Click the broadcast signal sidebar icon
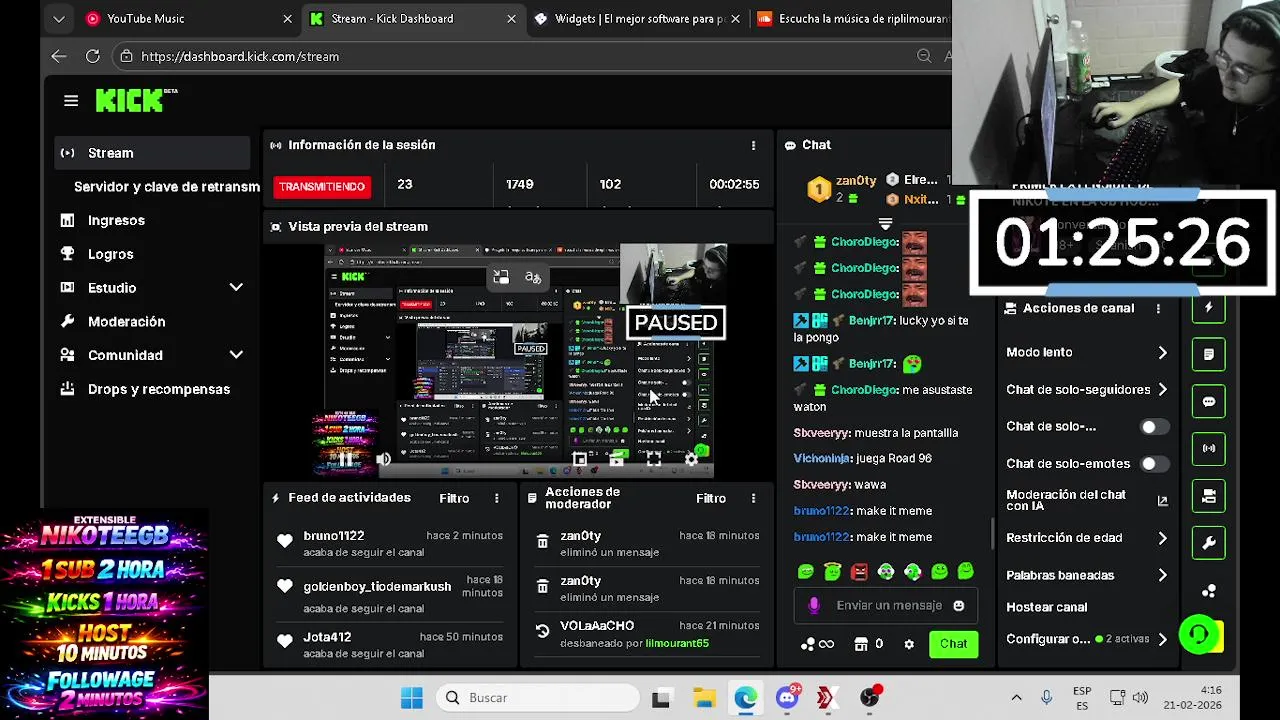This screenshot has height=720, width=1280. pyautogui.click(x=1208, y=449)
